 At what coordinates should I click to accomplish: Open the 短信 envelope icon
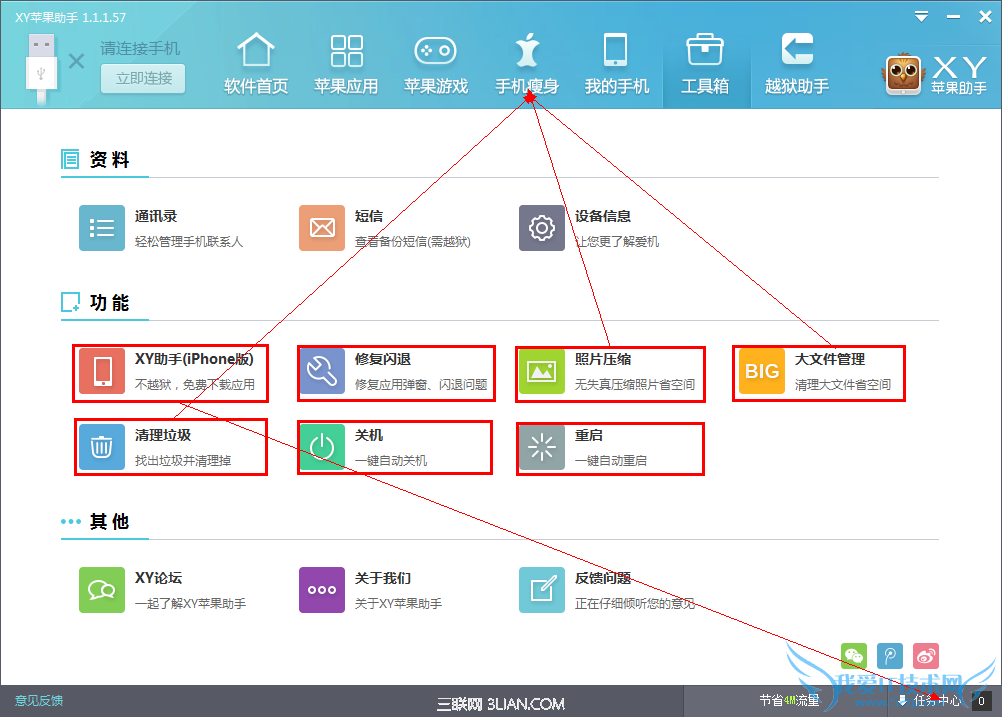tap(321, 228)
